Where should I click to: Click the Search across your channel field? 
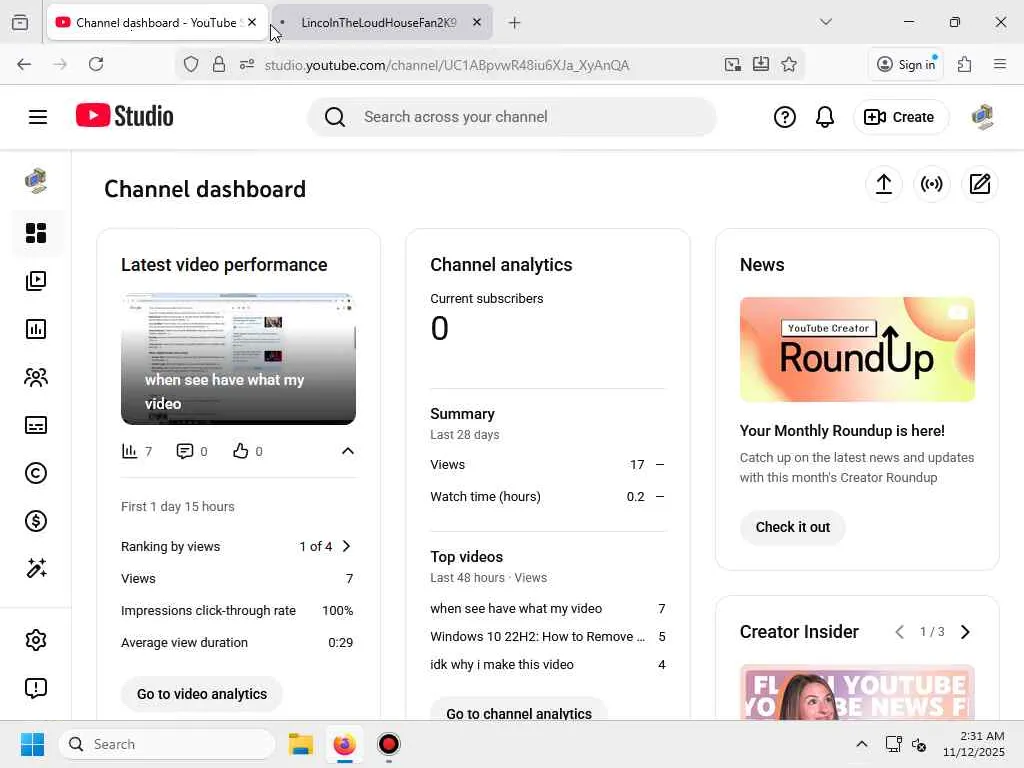512,117
